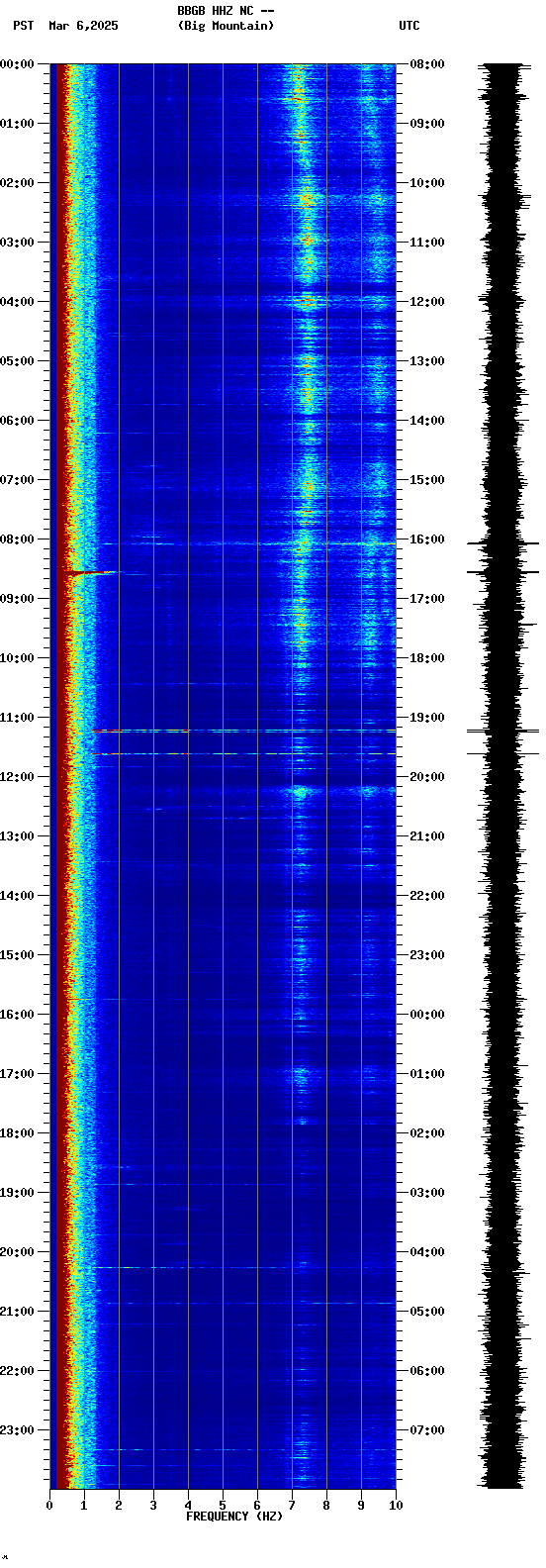Click the "UTC" timezone header
This screenshot has width=546, height=1568.
[x=409, y=26]
